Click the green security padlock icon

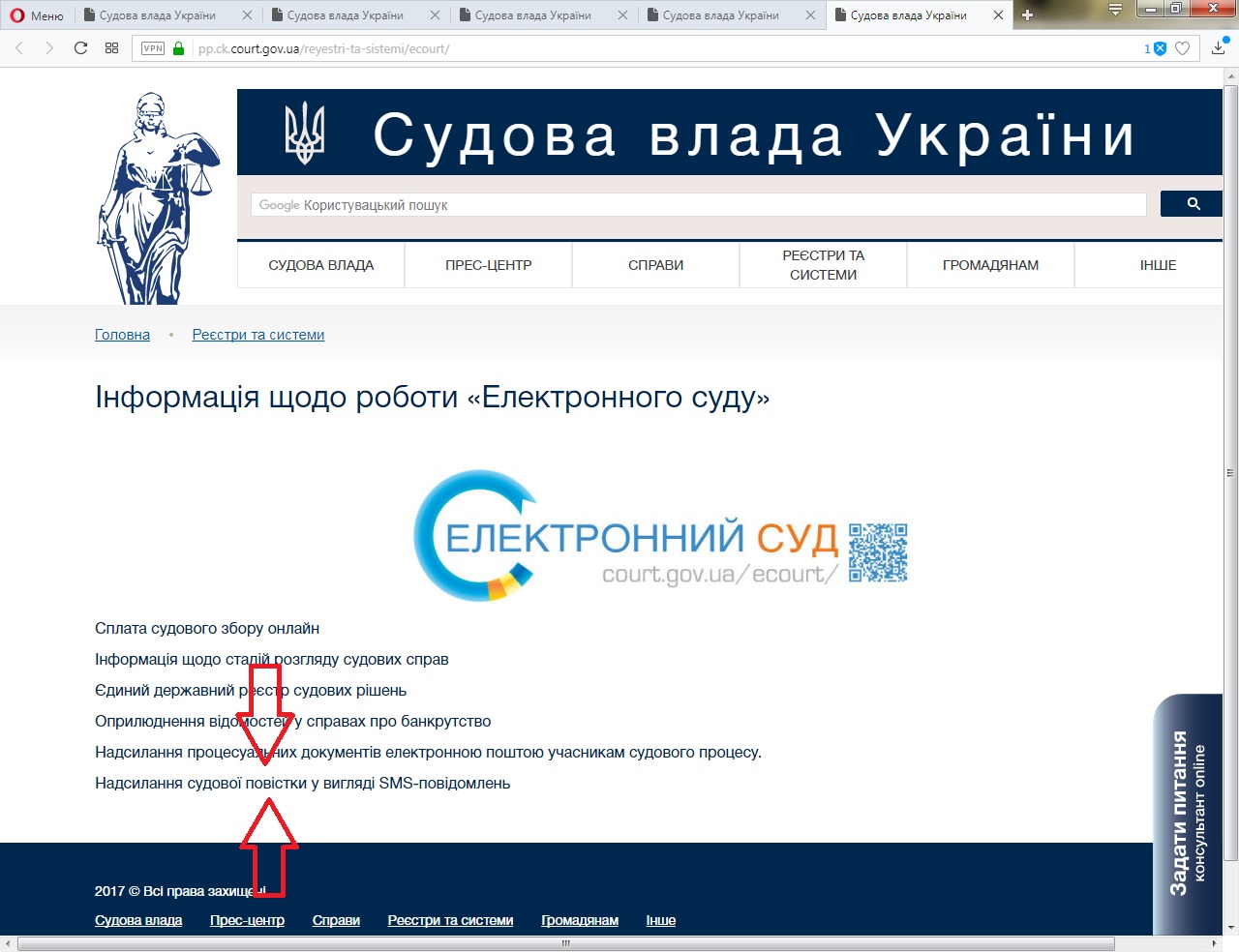click(x=178, y=48)
